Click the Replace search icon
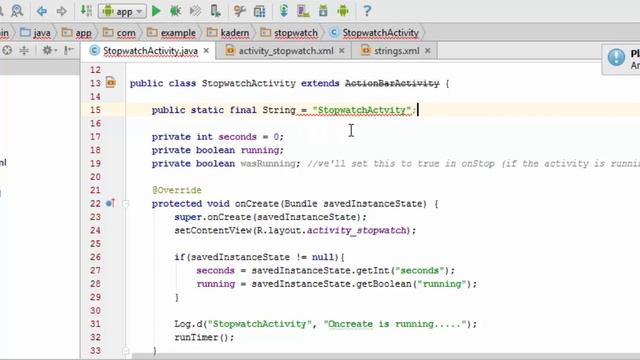 pyautogui.click(x=17, y=11)
